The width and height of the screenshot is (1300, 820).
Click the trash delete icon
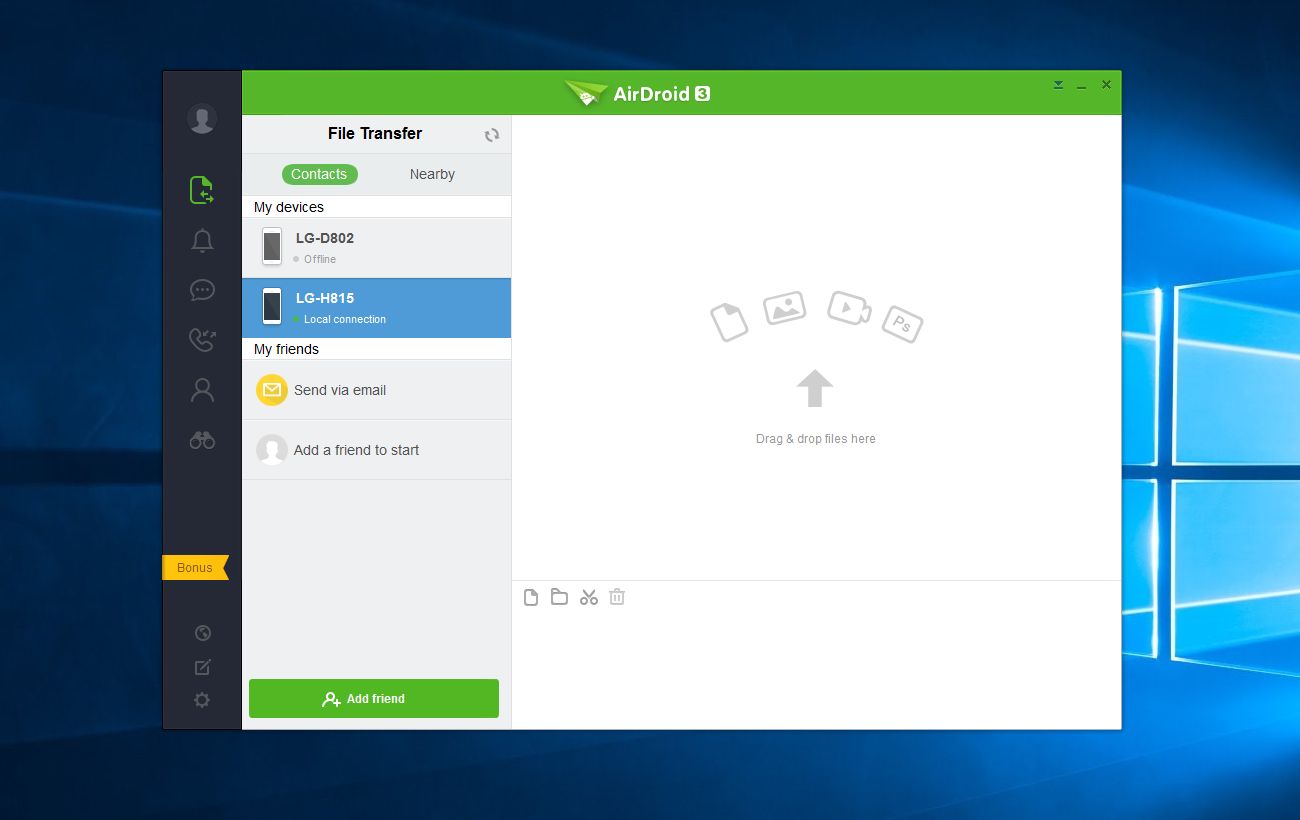[x=617, y=597]
